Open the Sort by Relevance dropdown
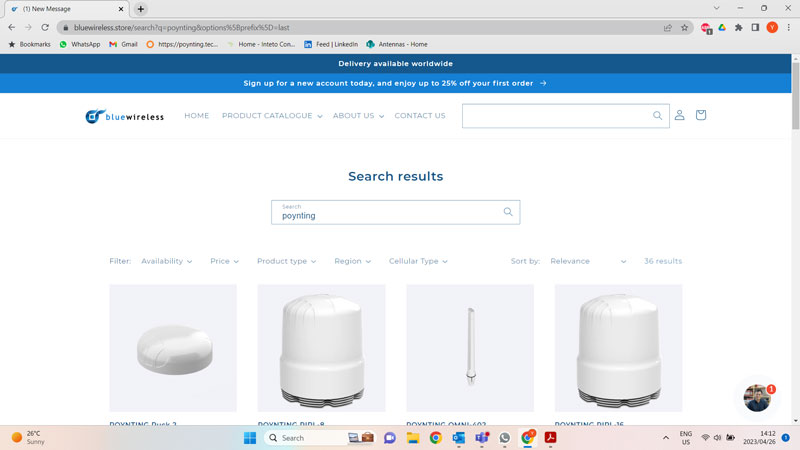 click(x=588, y=261)
